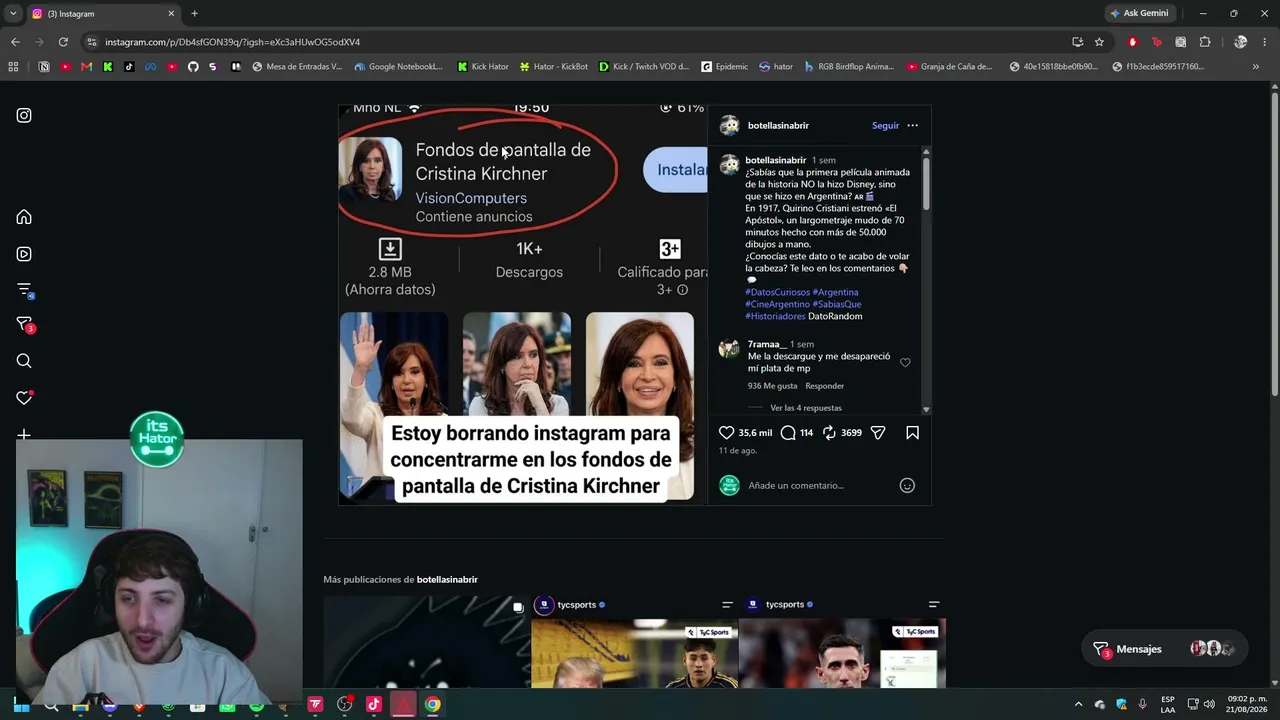Bookmark this page with the star icon

1099,42
